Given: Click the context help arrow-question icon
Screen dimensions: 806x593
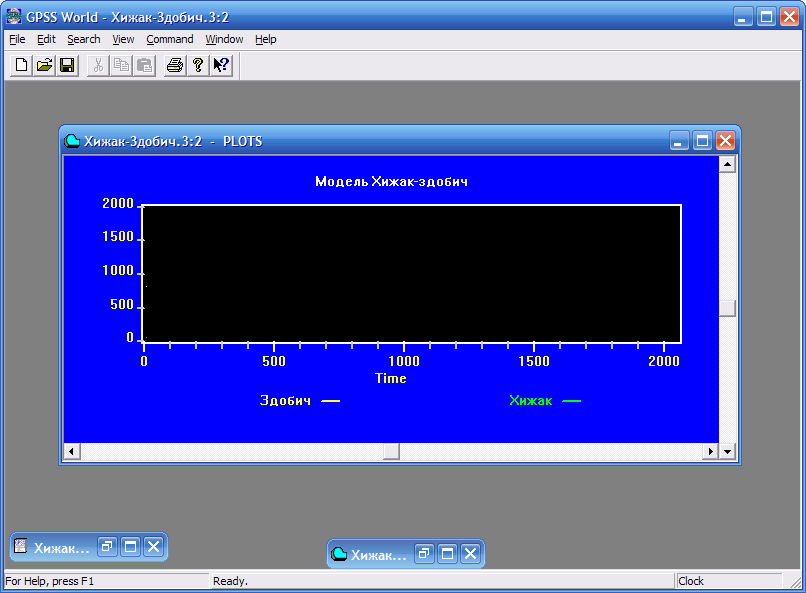Looking at the screenshot, I should 222,65.
